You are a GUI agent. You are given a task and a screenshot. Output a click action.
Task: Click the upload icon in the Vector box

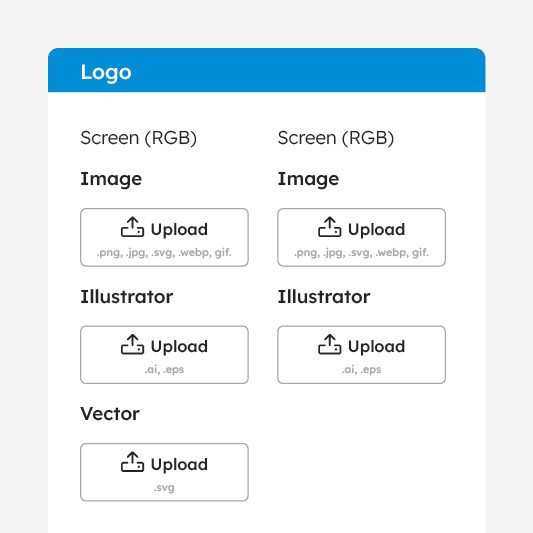[133, 462]
